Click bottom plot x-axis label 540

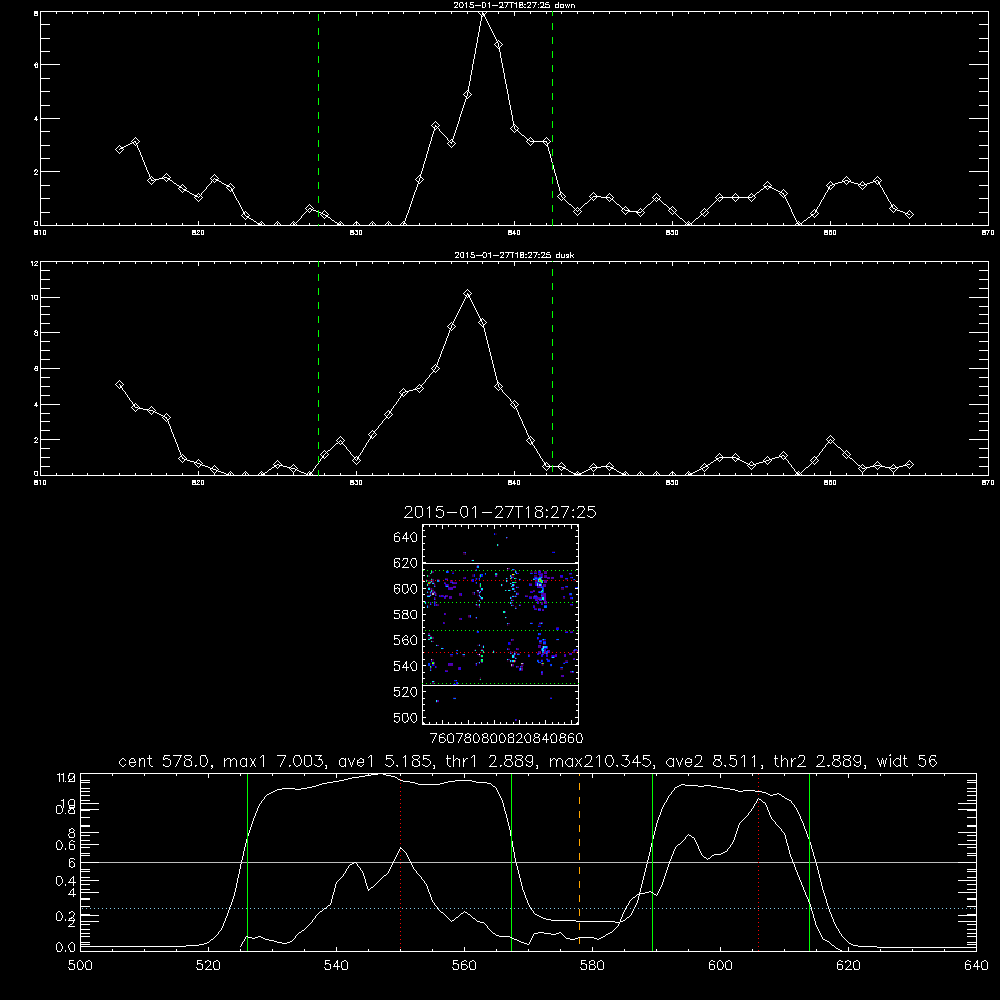point(336,966)
